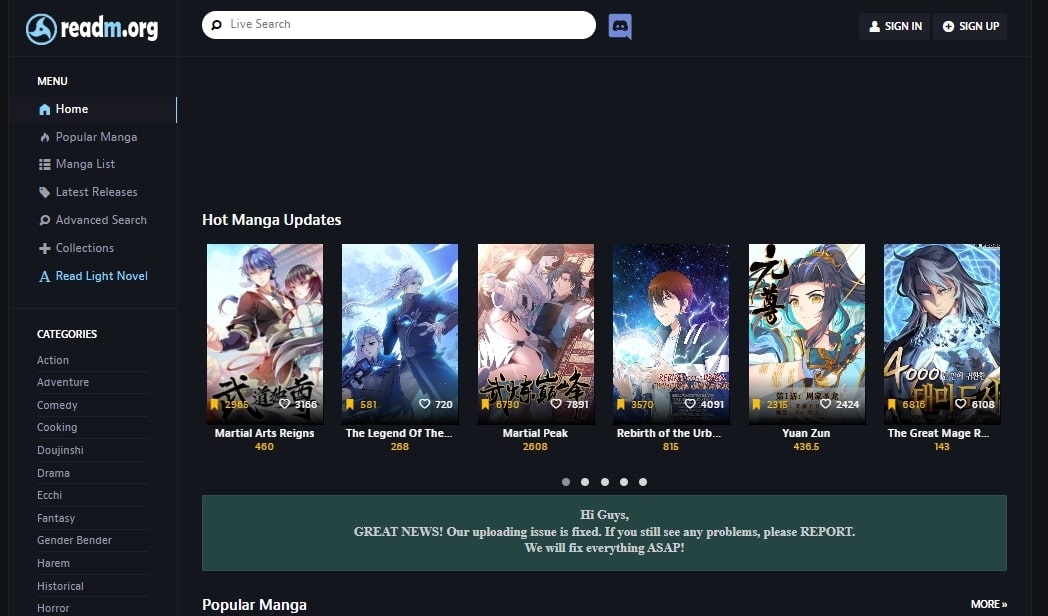Viewport: 1048px width, 616px height.
Task: Open the Discord icon link
Action: click(x=620, y=27)
